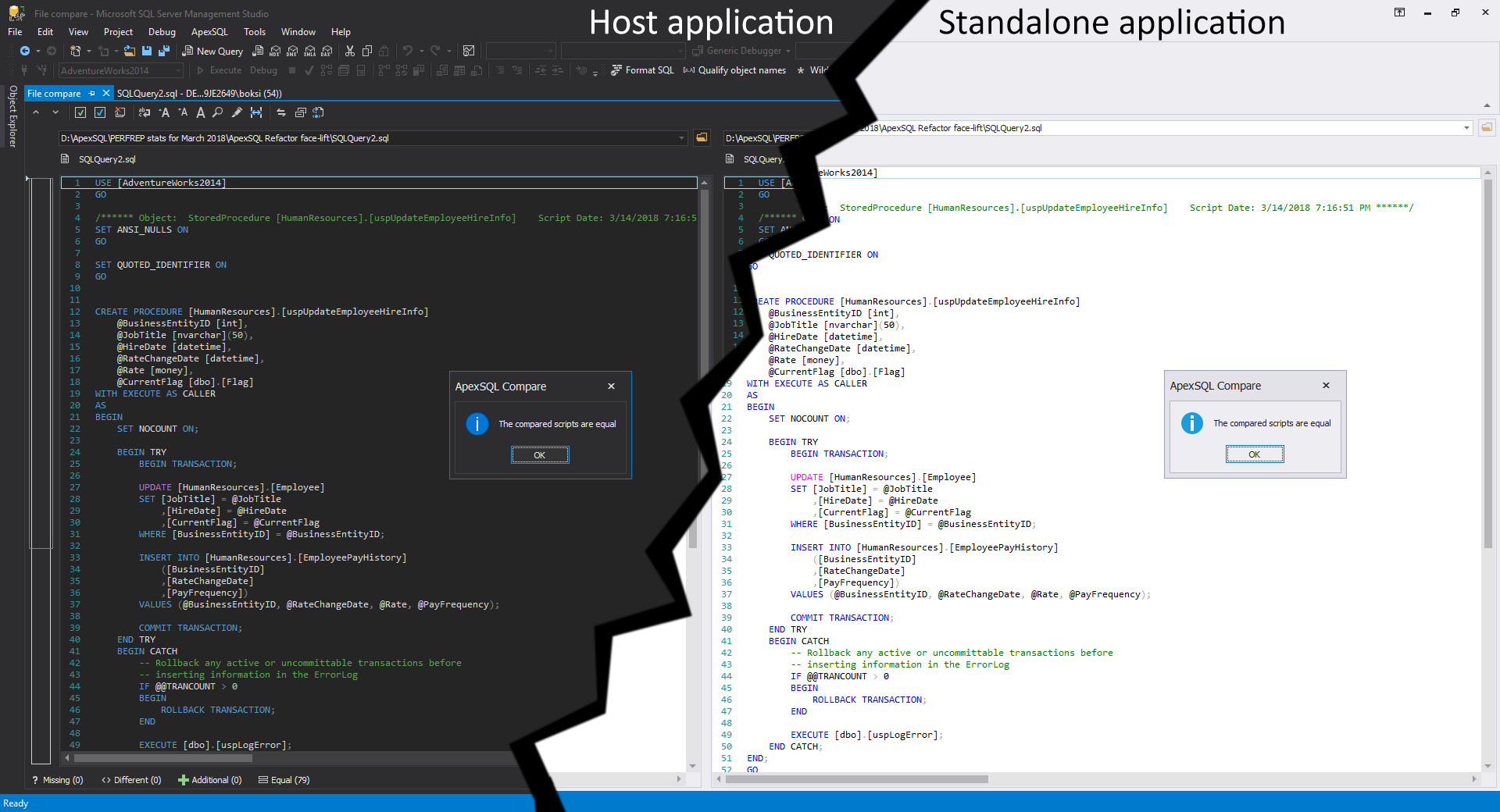1500x812 pixels.
Task: Click the Cut scissors icon
Action: (350, 51)
